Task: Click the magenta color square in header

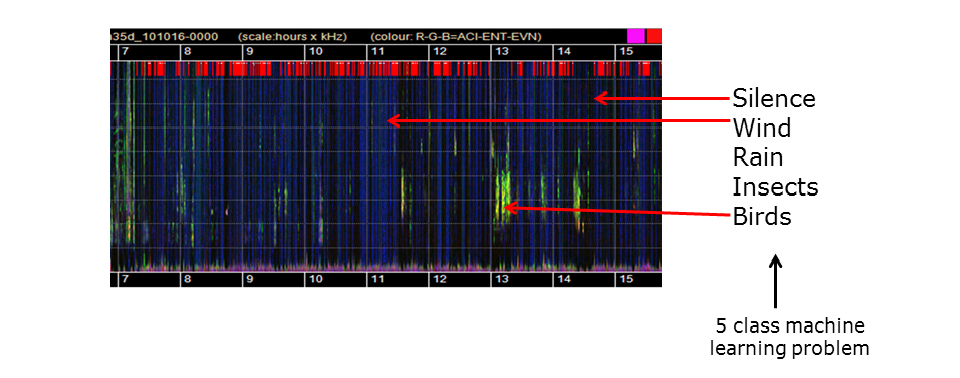Action: (x=636, y=36)
